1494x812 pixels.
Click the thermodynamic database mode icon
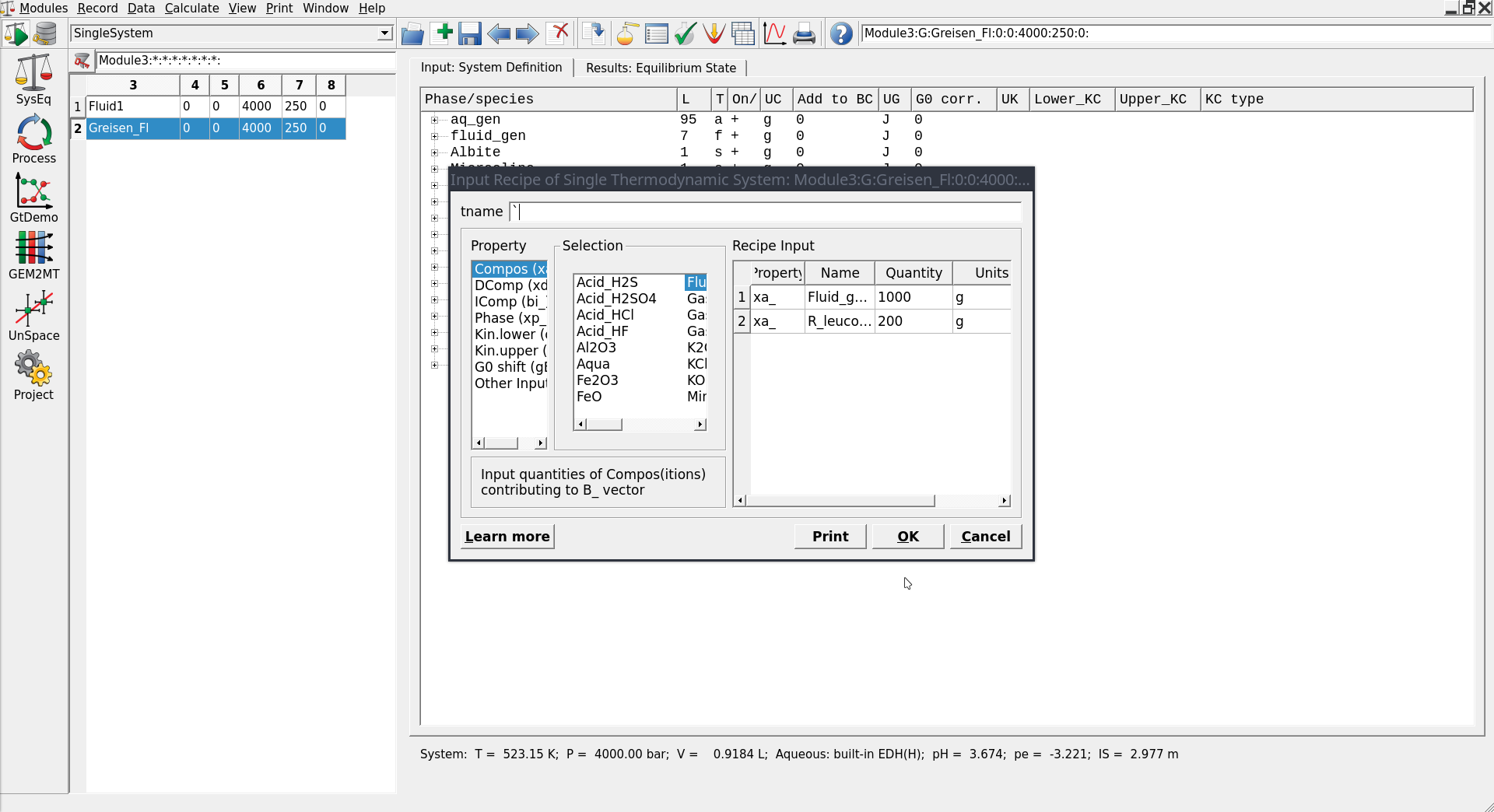pos(46,33)
